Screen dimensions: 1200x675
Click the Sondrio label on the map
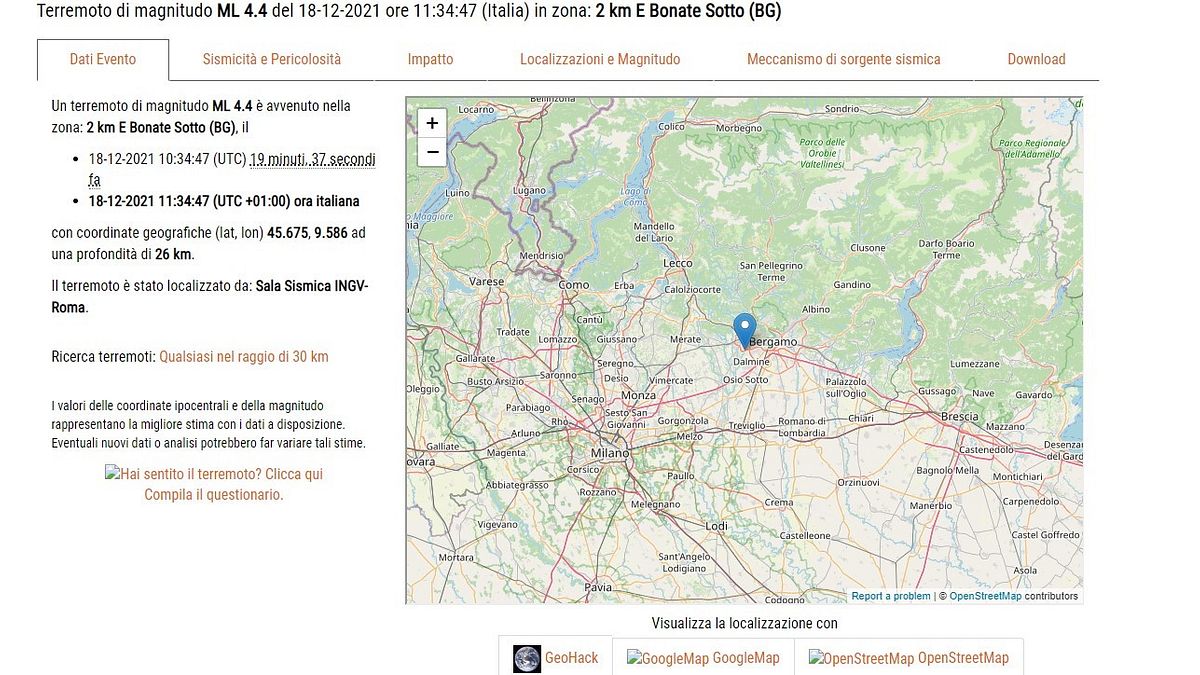pyautogui.click(x=842, y=109)
